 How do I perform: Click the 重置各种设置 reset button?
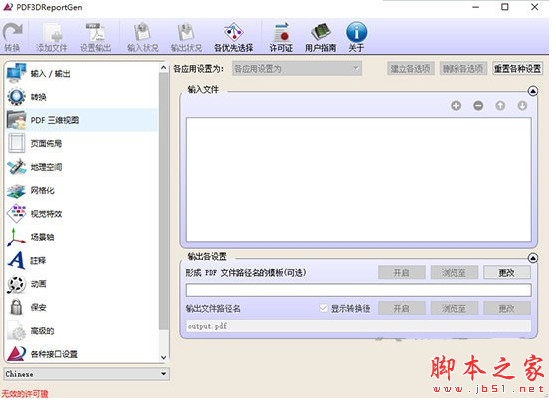[518, 68]
